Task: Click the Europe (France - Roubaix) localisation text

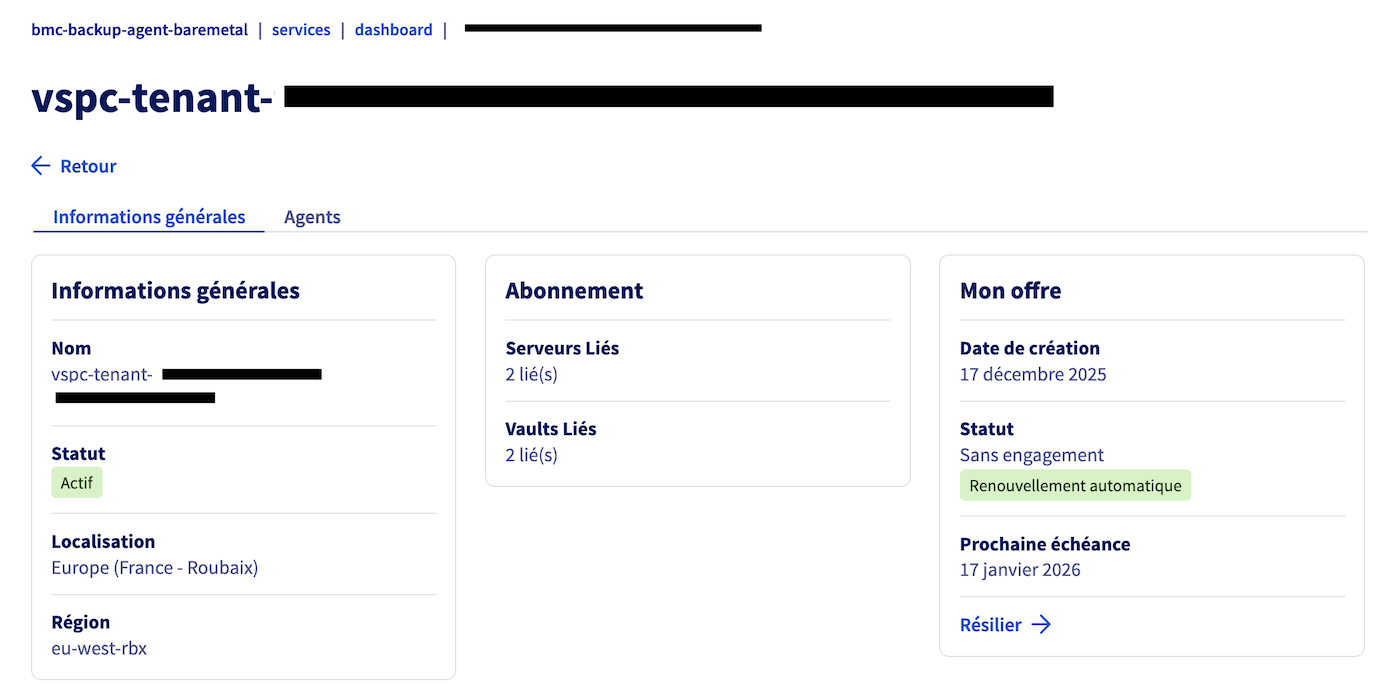Action: [154, 567]
